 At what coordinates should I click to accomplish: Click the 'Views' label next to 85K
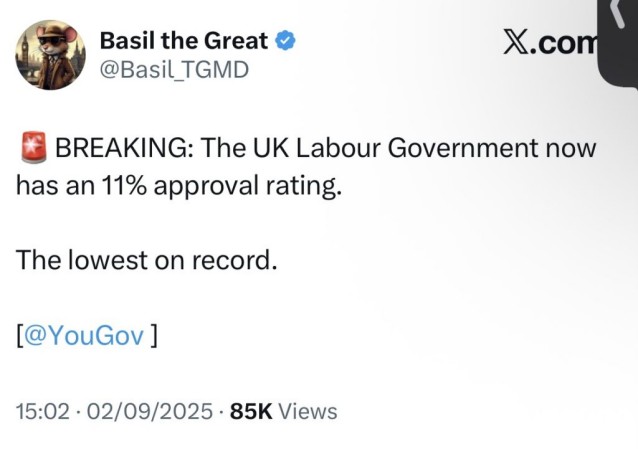click(308, 411)
